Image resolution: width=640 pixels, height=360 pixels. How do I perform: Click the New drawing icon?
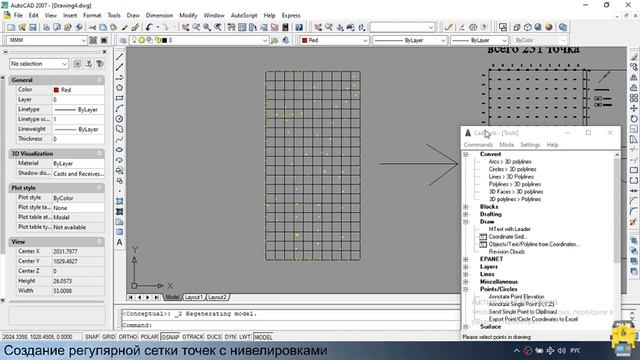click(11, 27)
